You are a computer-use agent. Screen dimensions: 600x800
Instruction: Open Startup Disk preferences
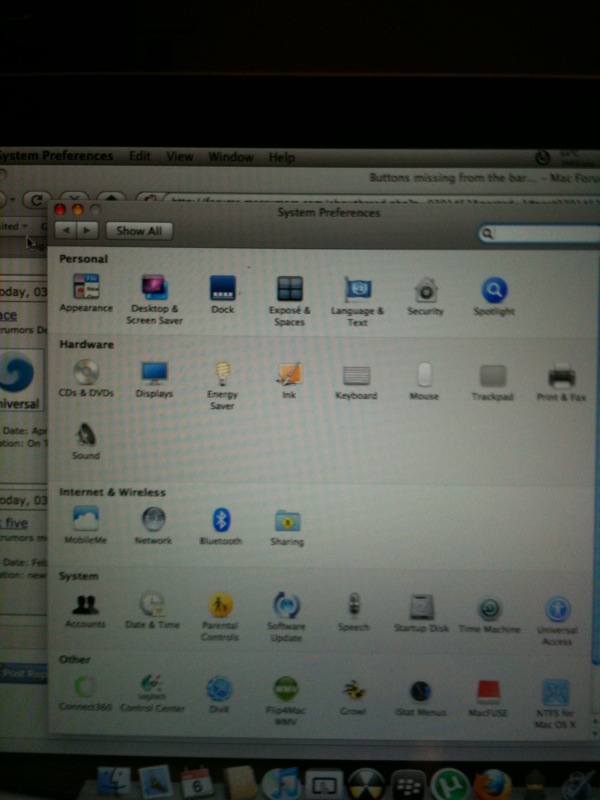[x=421, y=613]
